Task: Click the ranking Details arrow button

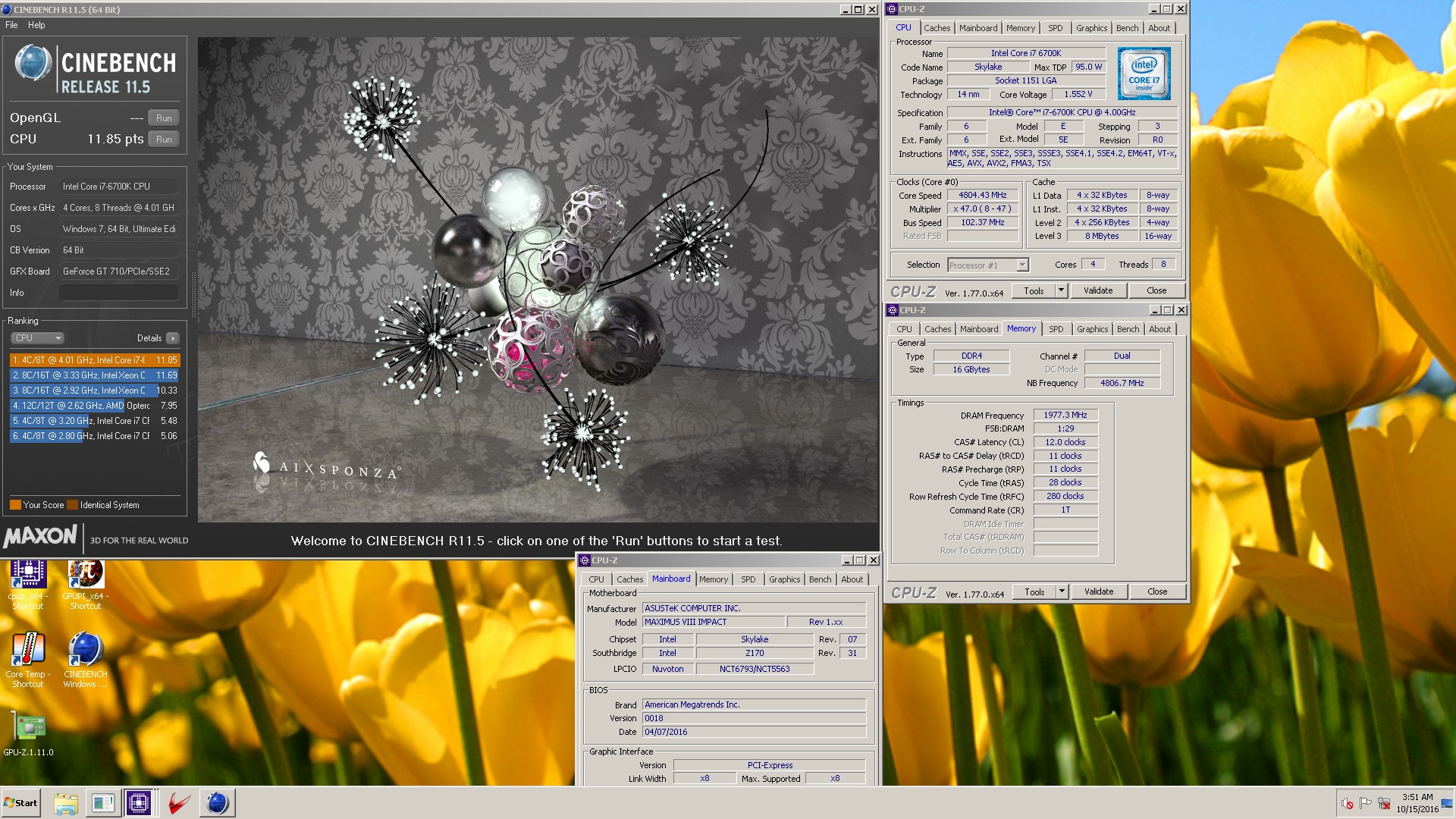Action: tap(173, 338)
